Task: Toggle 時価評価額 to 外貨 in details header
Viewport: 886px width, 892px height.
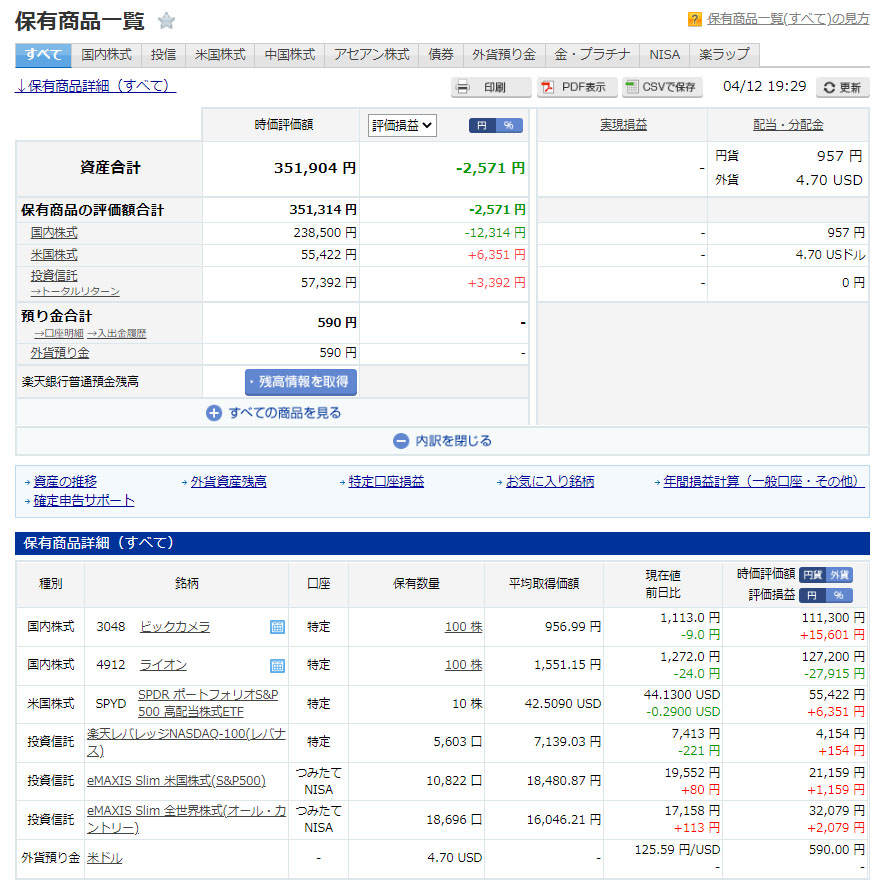Action: pyautogui.click(x=840, y=575)
